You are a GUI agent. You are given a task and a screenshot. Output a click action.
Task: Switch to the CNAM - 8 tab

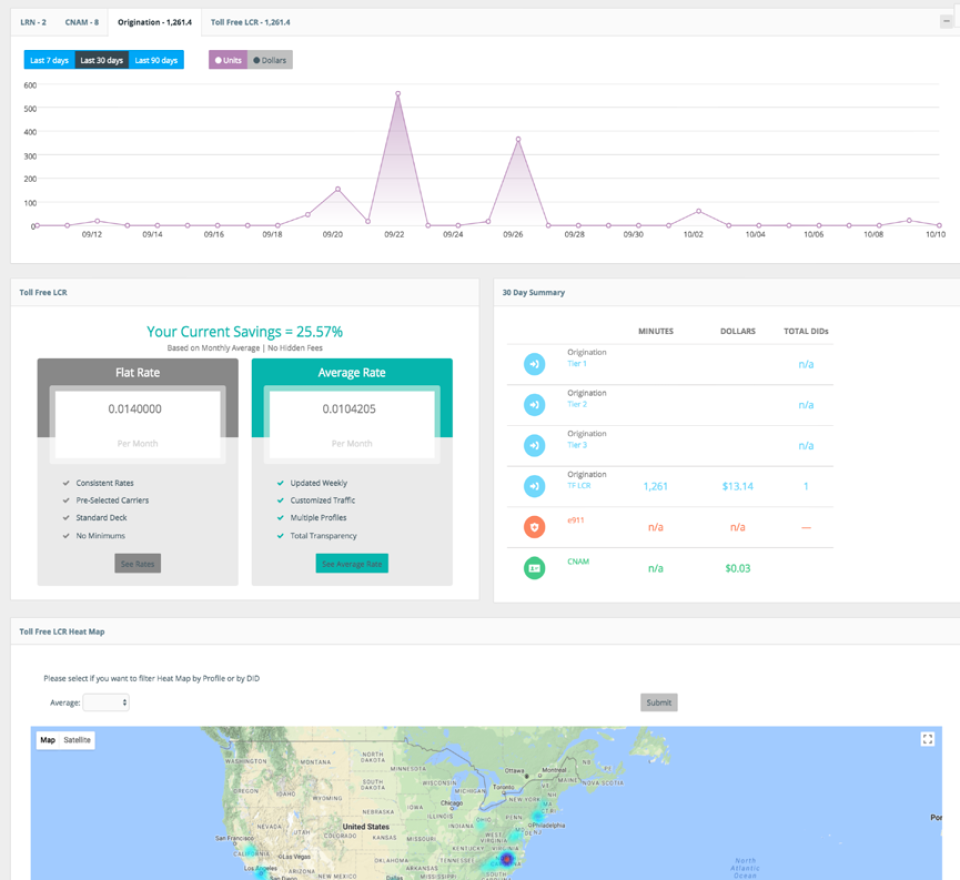click(80, 21)
